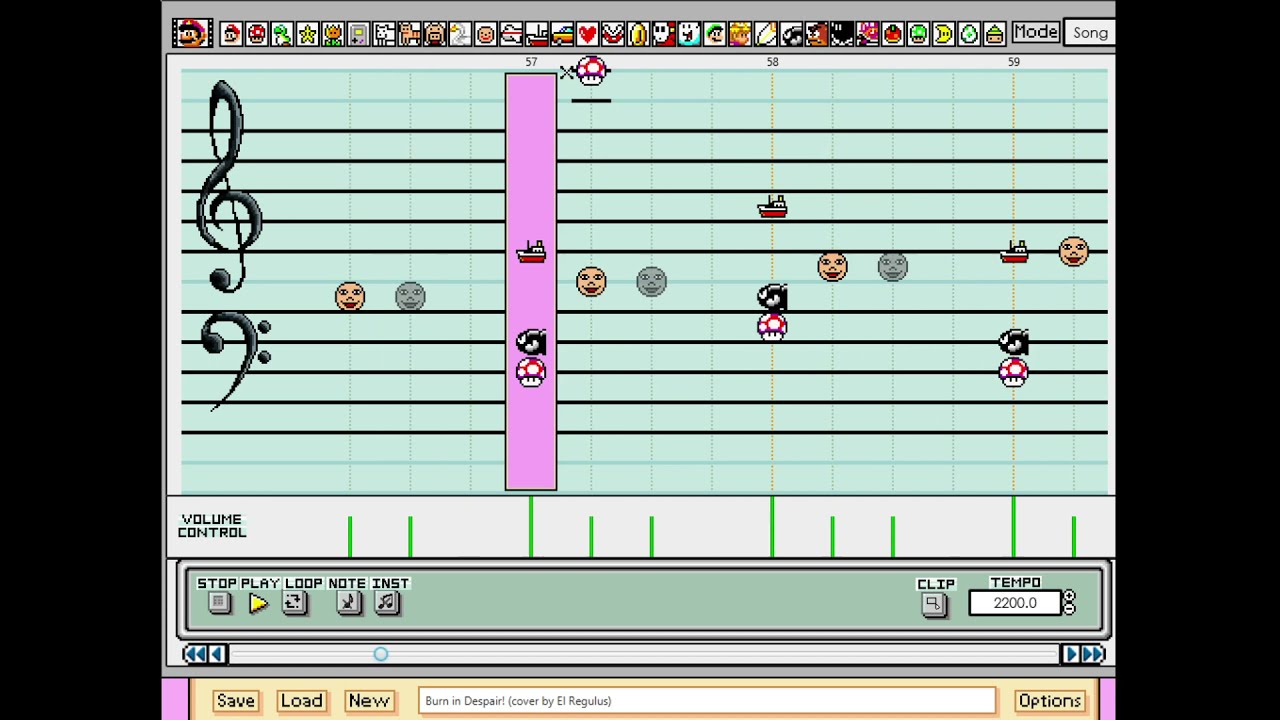Toggle the Loop button
Screen dimensions: 1280x720
[293, 603]
